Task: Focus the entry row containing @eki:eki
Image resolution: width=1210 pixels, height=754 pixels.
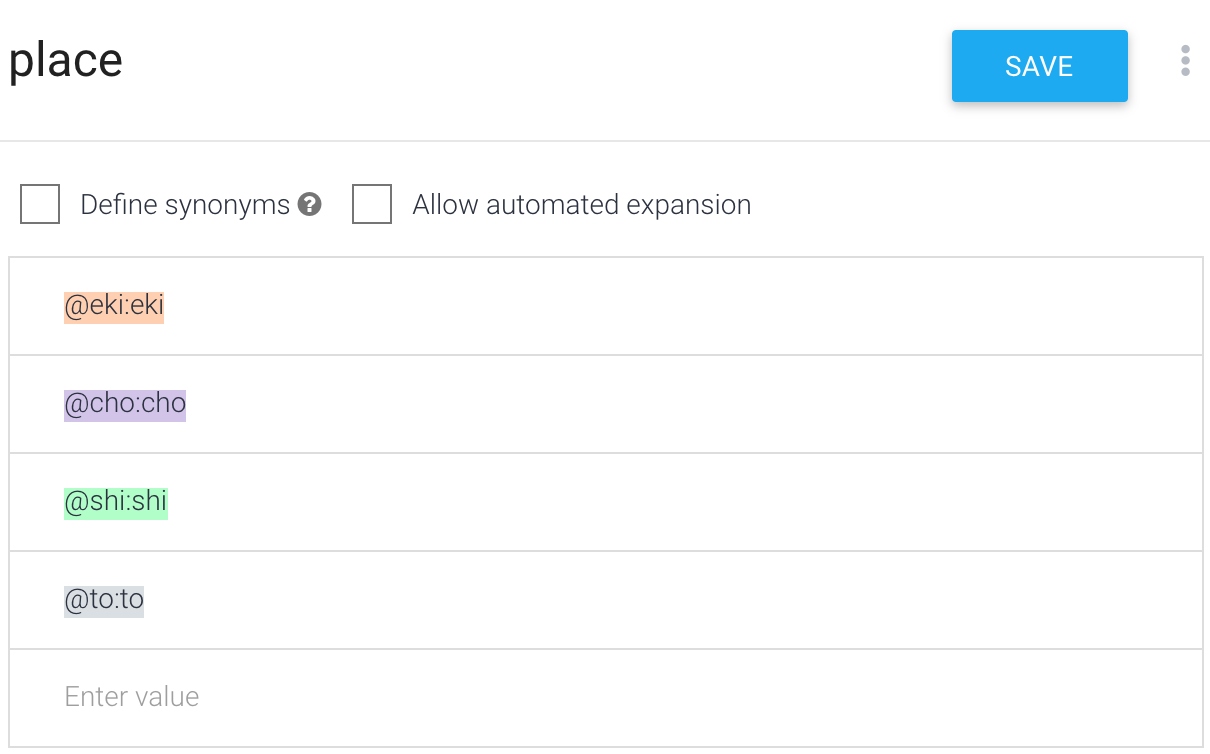Action: pos(606,306)
